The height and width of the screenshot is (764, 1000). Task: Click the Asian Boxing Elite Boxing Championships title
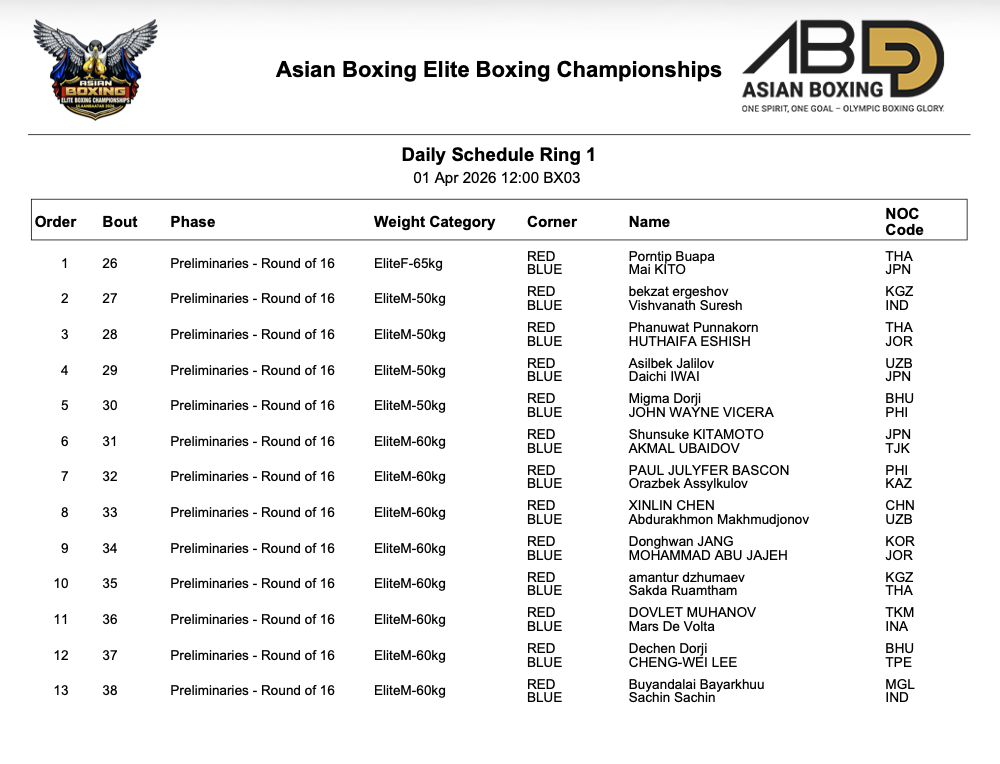(498, 70)
